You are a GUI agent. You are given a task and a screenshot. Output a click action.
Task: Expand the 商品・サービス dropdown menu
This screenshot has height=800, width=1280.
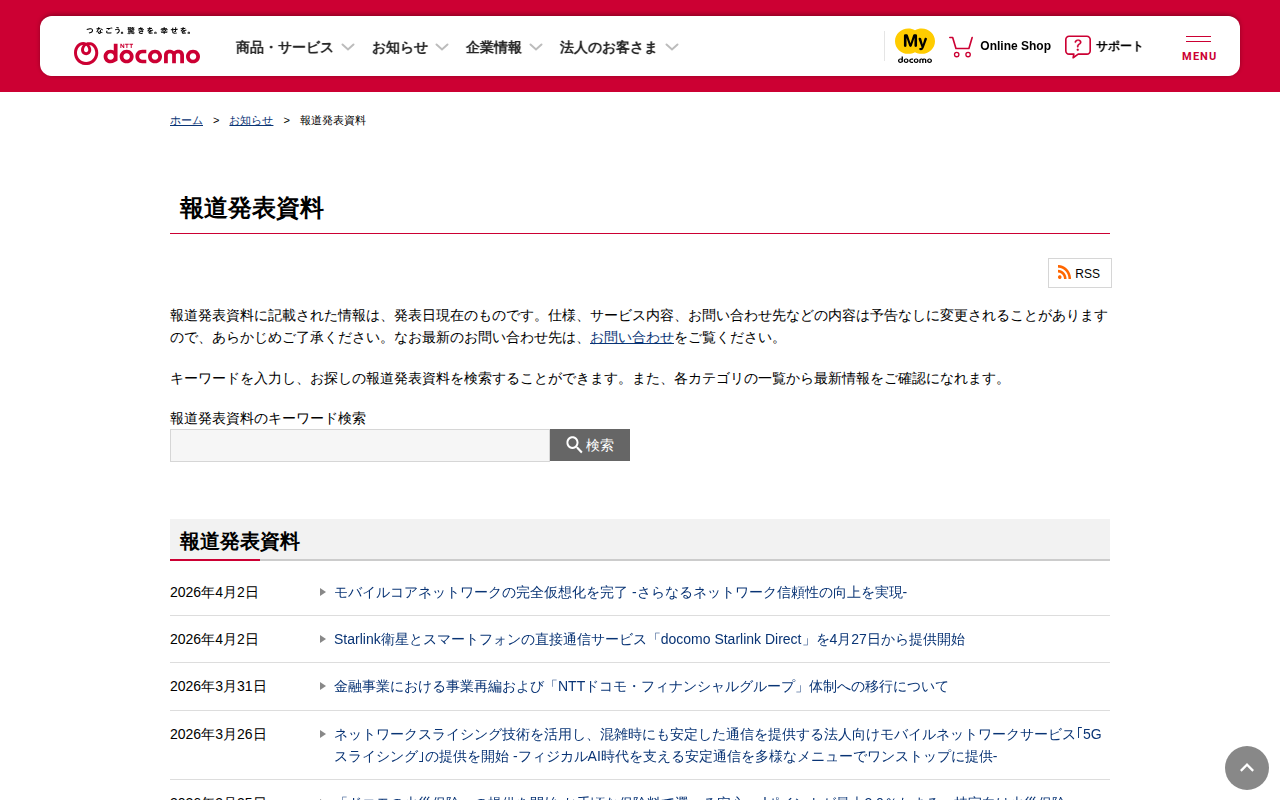295,47
